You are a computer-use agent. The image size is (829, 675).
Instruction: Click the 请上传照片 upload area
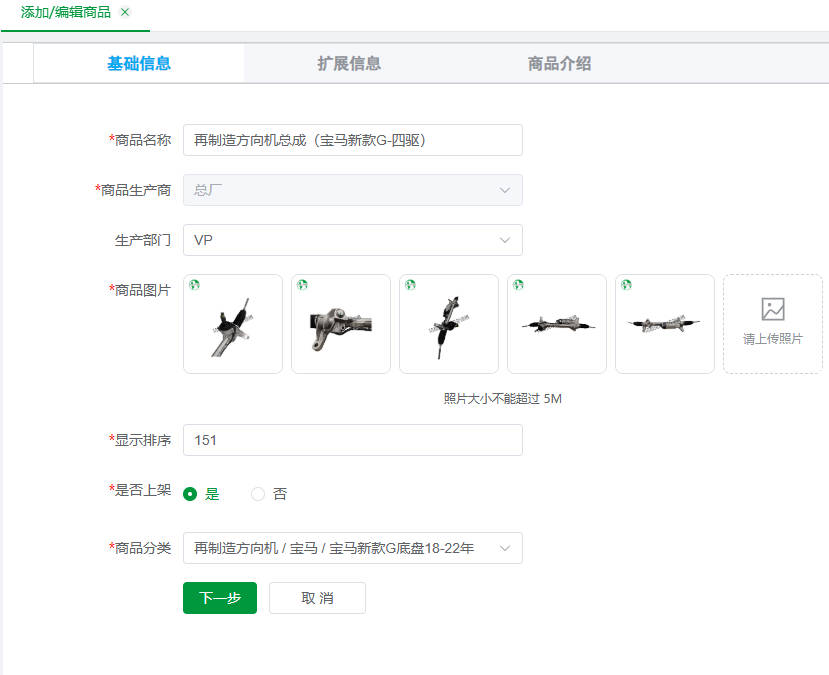point(772,324)
